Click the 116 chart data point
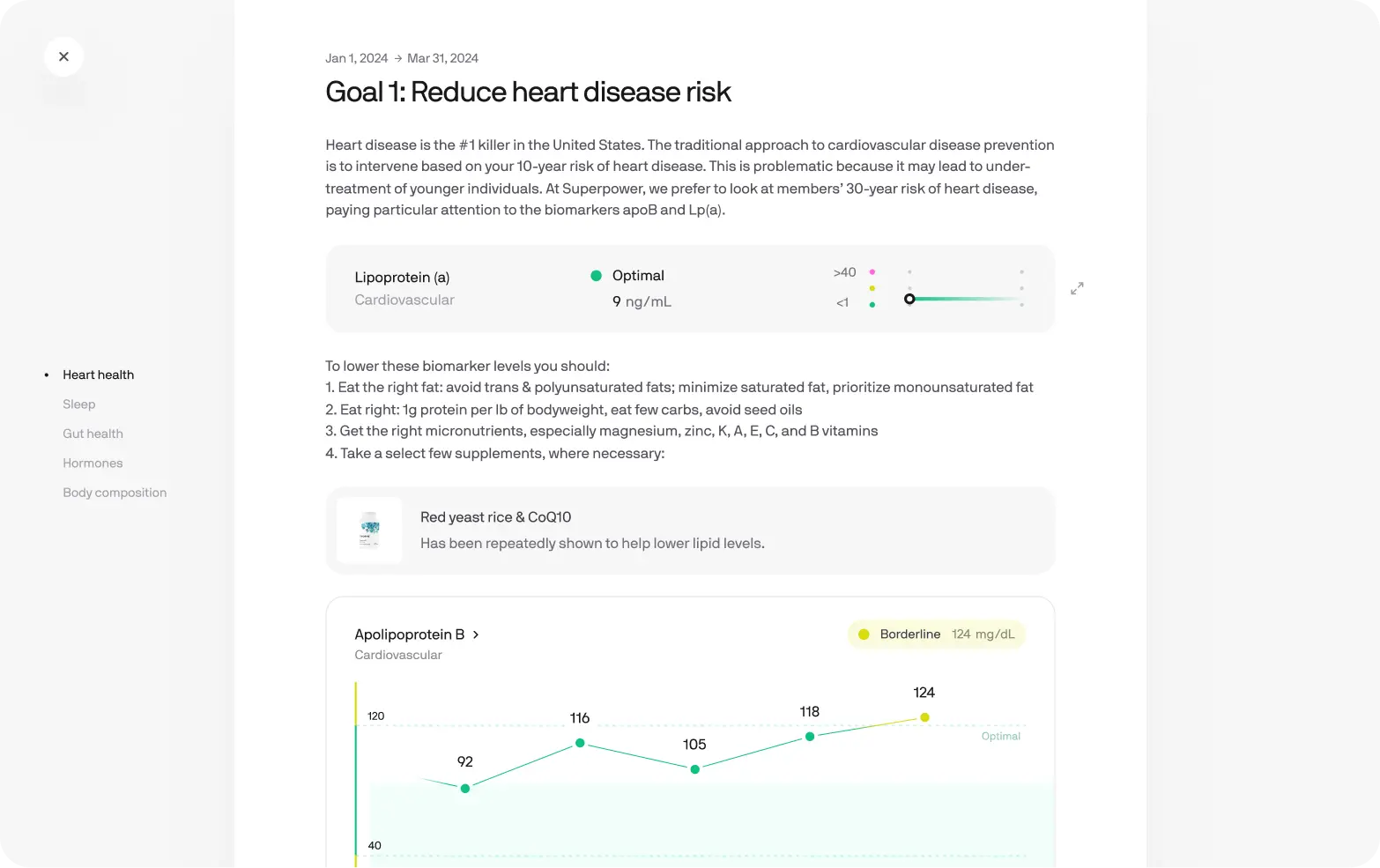 click(x=580, y=743)
